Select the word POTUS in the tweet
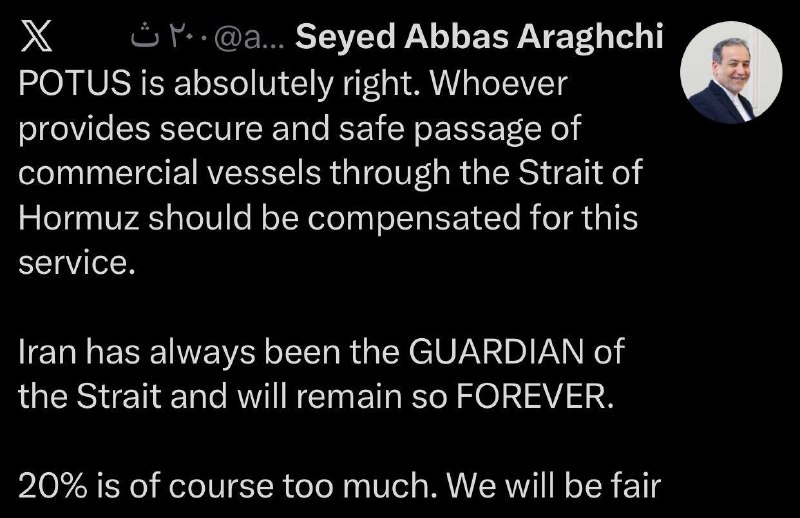 pyautogui.click(x=76, y=83)
